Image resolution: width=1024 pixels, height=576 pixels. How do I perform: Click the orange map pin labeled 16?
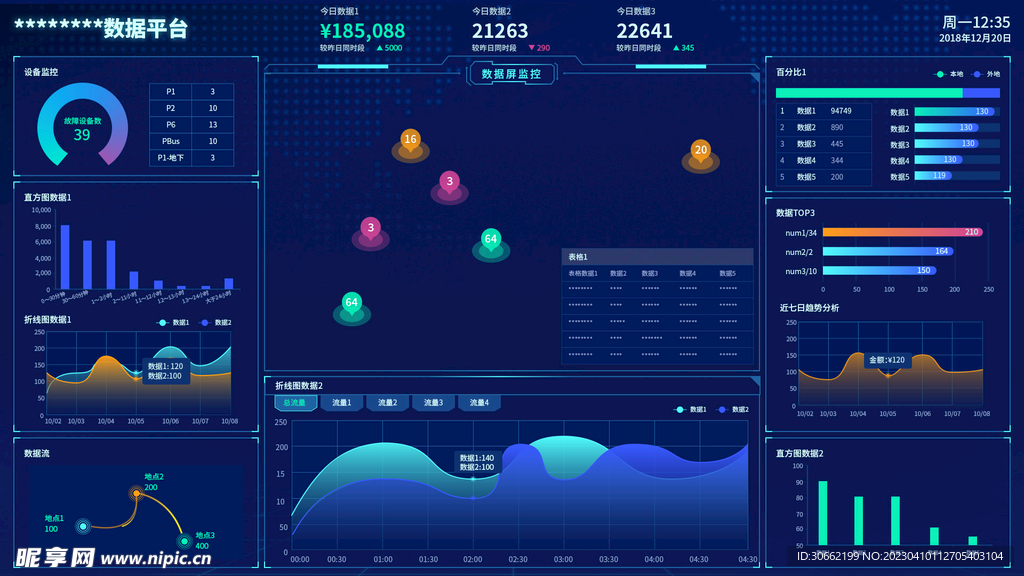[x=410, y=140]
